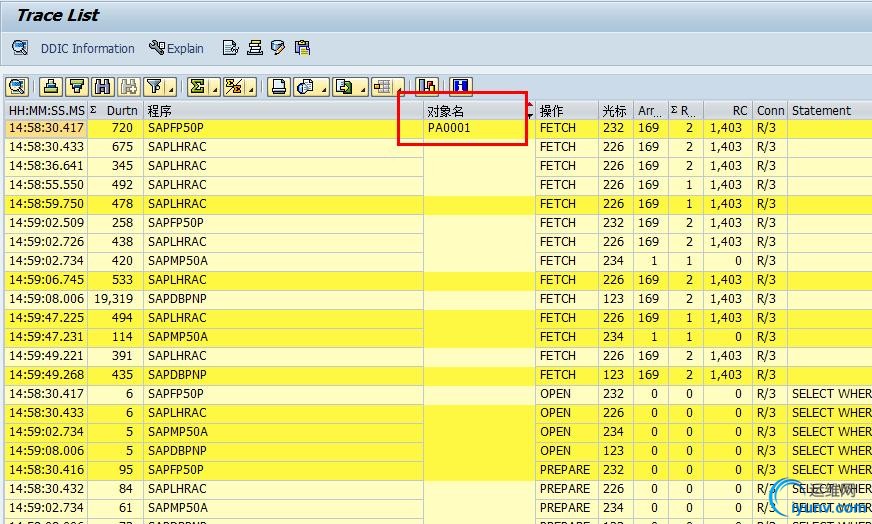This screenshot has width=872, height=524.
Task: Click the time cell 14:59:47.225
Action: (x=47, y=318)
